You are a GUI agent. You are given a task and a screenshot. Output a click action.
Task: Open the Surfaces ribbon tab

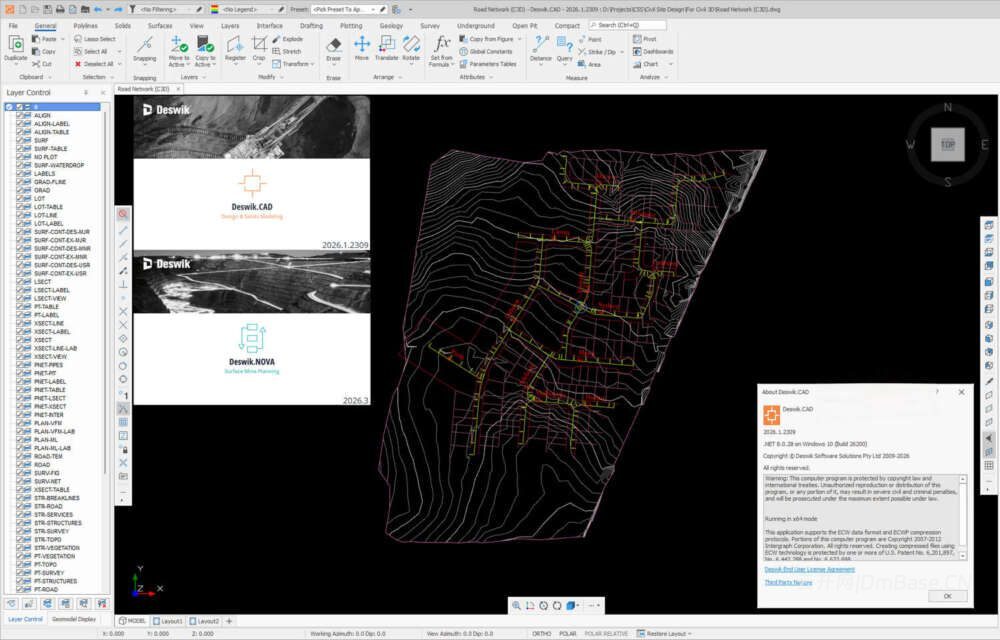[160, 25]
